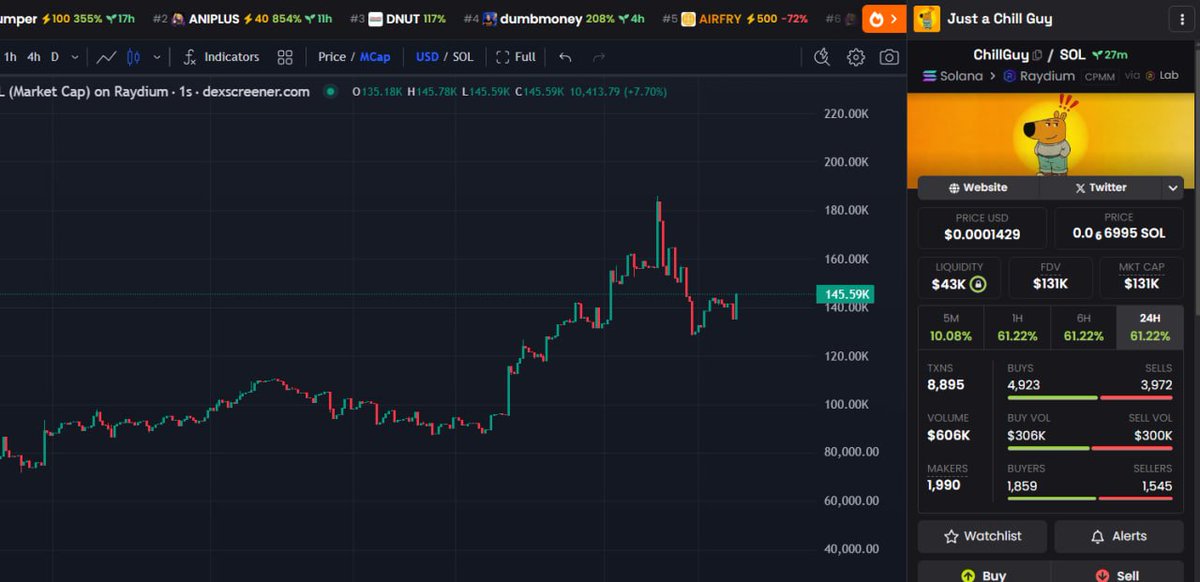Viewport: 1200px width, 582px height.
Task: Click the PRICE 0.0₆6995 SOL box
Action: (x=1119, y=227)
